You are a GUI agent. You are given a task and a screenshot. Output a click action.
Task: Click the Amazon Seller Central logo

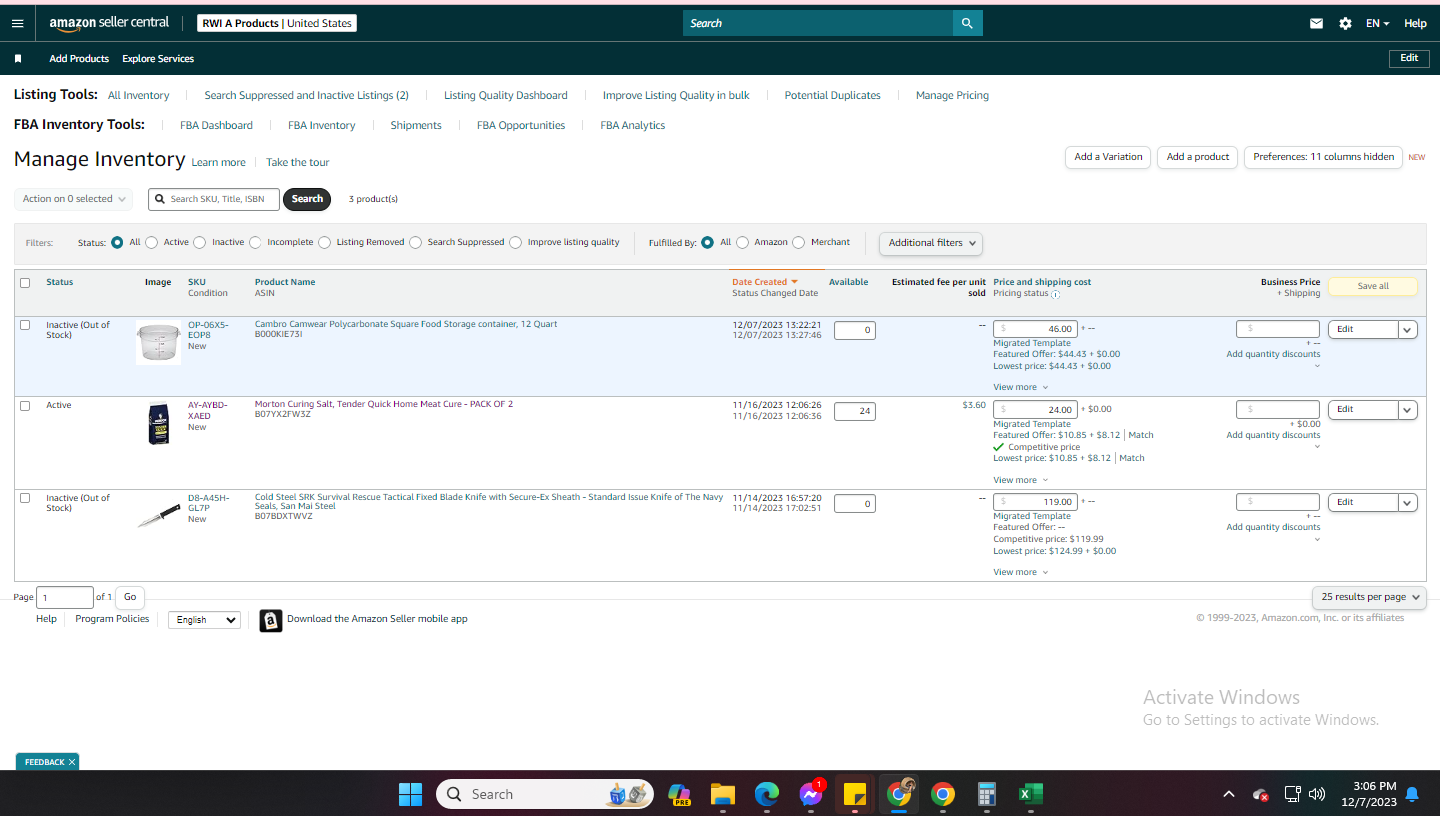[109, 23]
